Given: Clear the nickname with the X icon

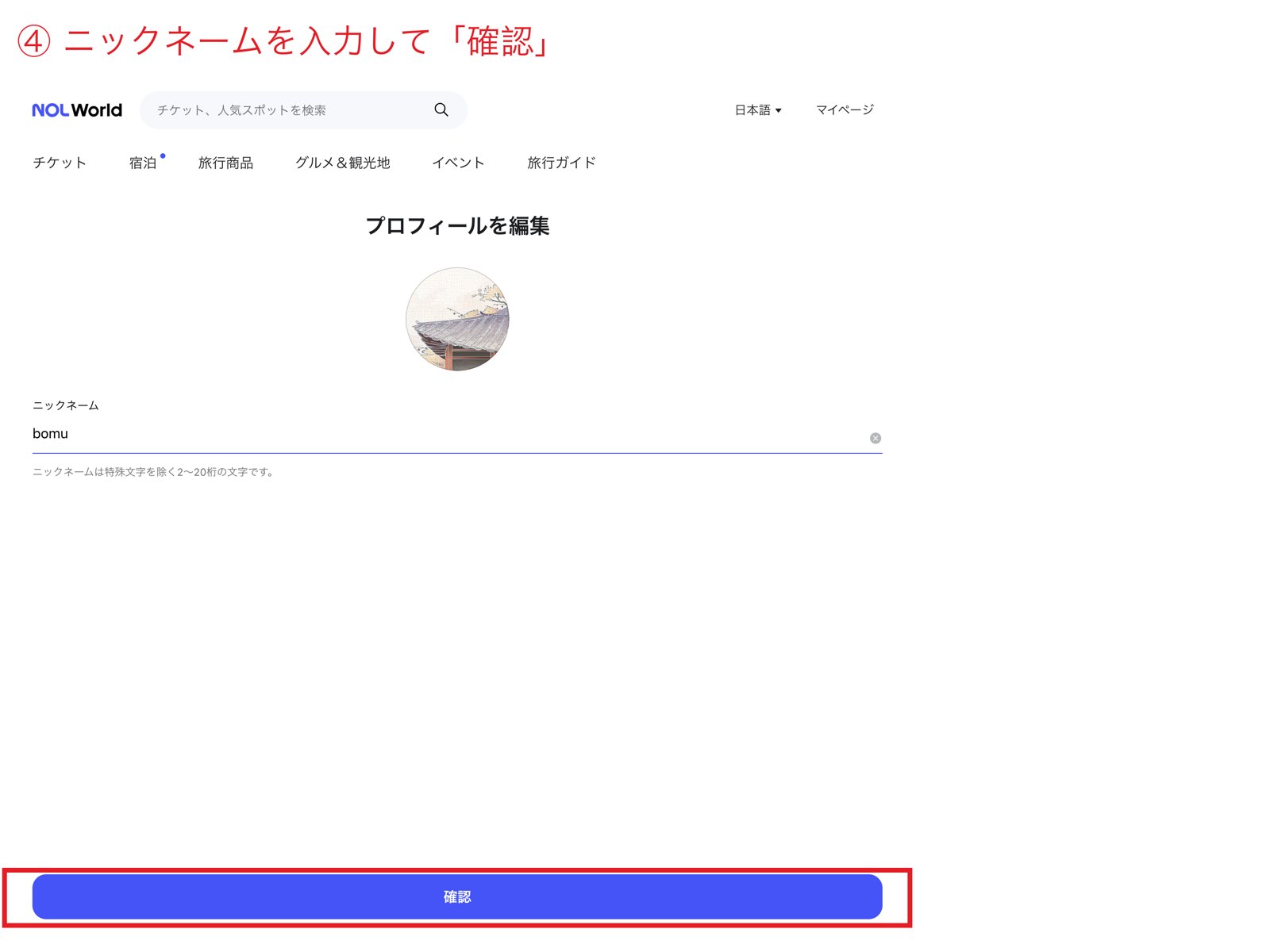Looking at the screenshot, I should (875, 438).
